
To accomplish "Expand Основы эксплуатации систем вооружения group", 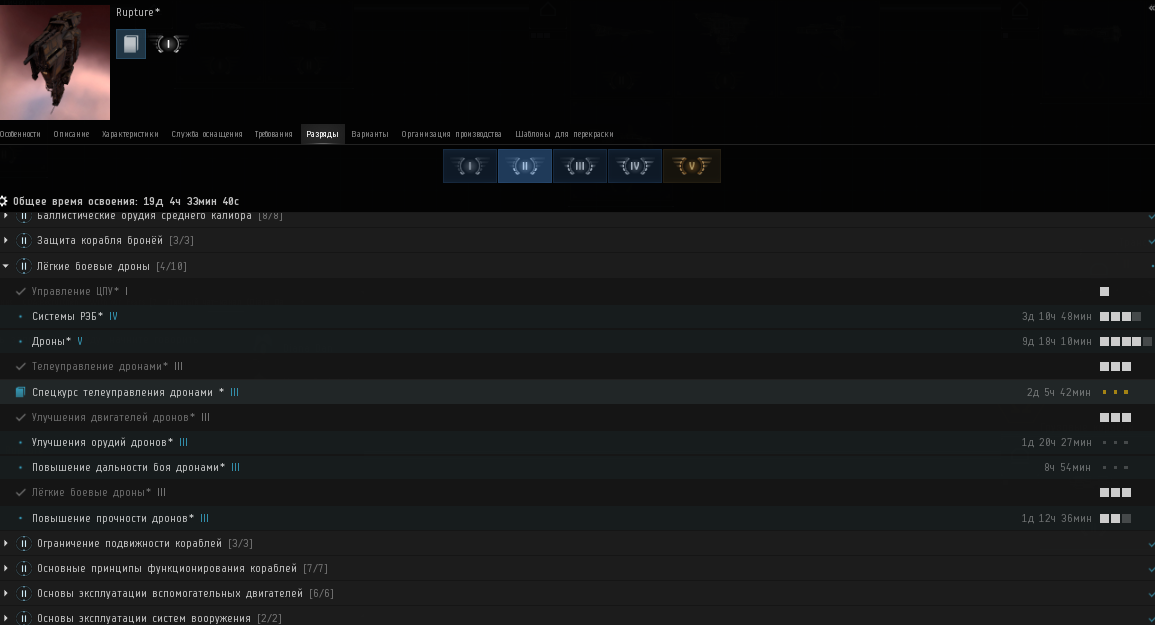I will coord(6,618).
